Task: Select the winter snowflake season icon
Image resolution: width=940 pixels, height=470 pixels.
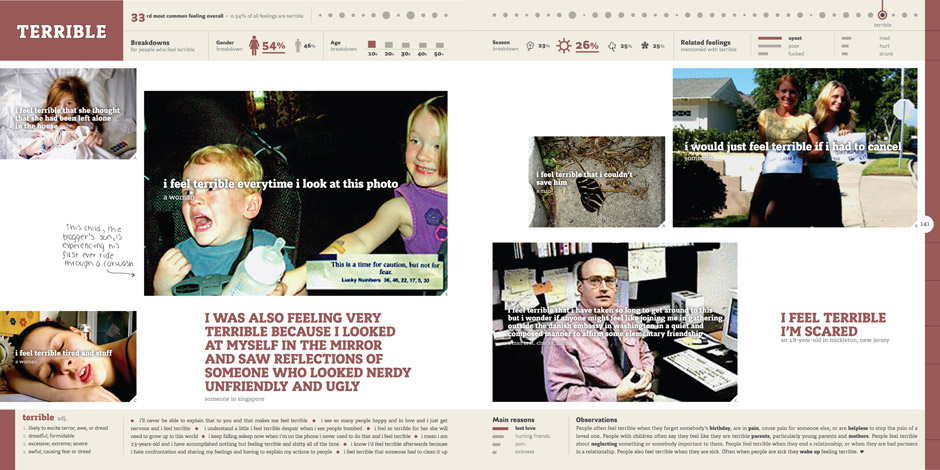Action: tap(644, 46)
